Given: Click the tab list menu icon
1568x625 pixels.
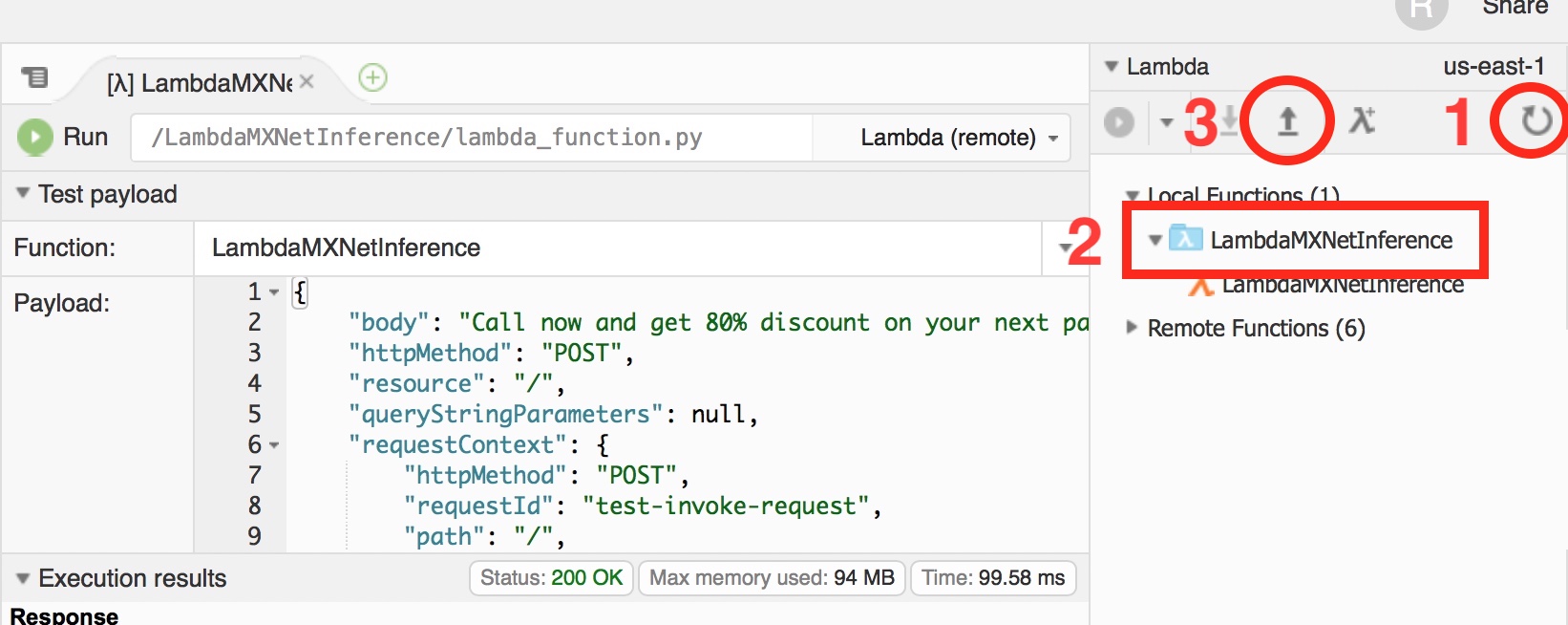Looking at the screenshot, I should (34, 76).
